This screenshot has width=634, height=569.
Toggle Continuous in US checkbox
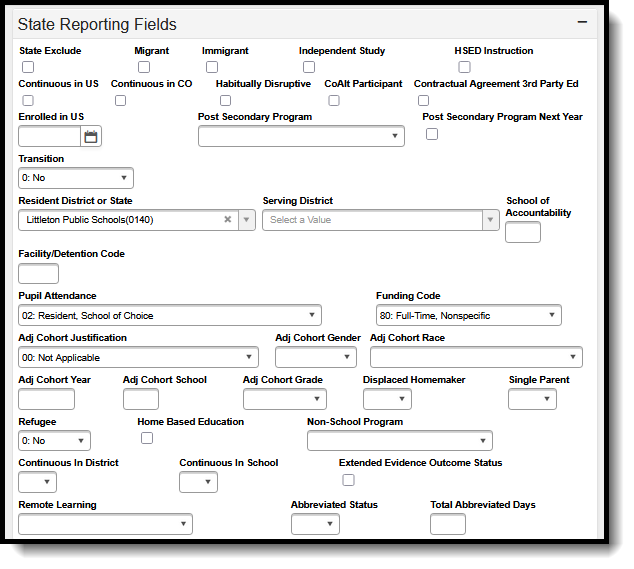pyautogui.click(x=28, y=100)
